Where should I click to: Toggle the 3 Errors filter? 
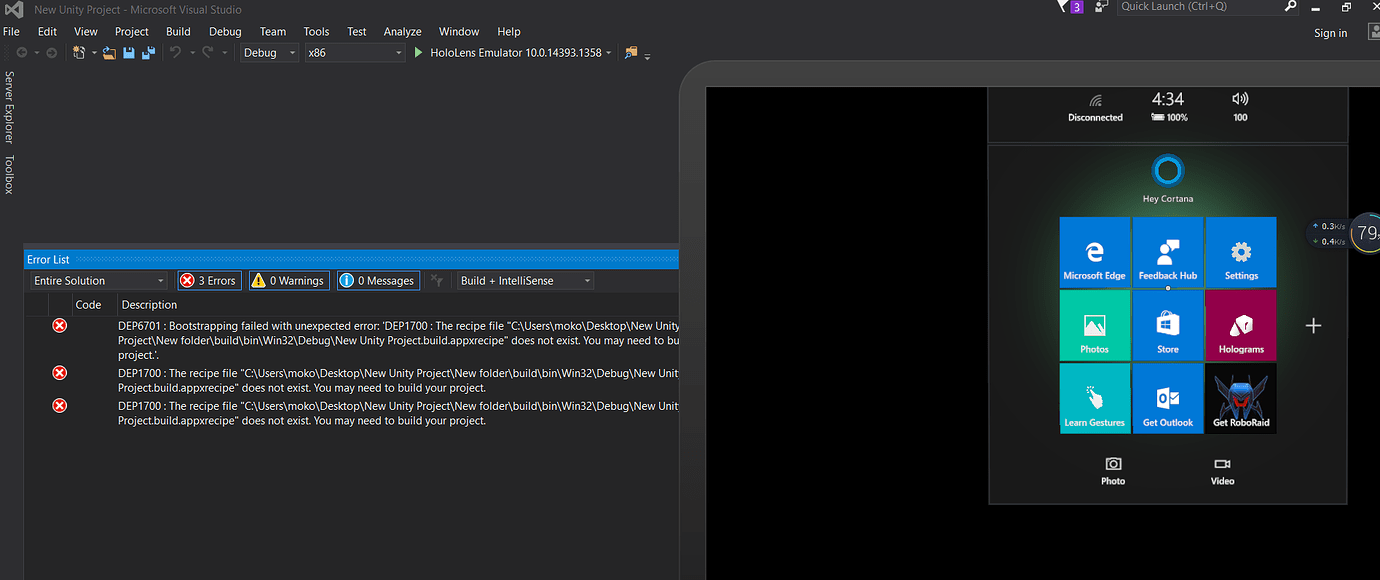pos(209,280)
